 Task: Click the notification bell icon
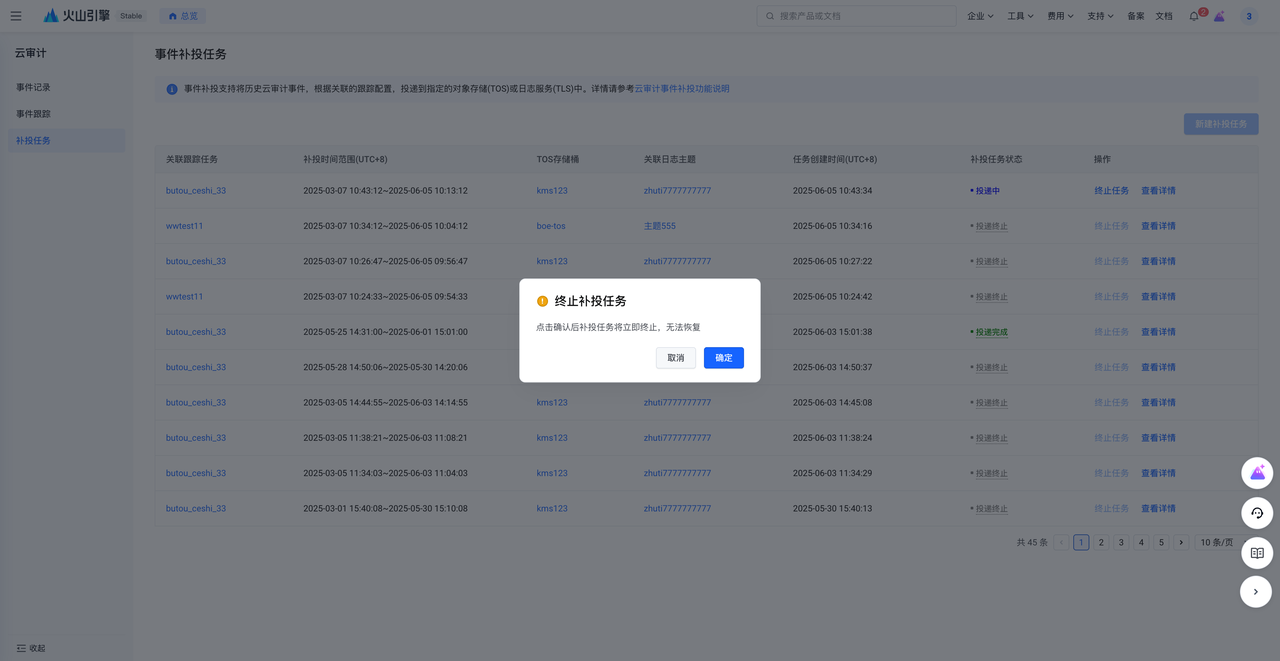pyautogui.click(x=1193, y=16)
